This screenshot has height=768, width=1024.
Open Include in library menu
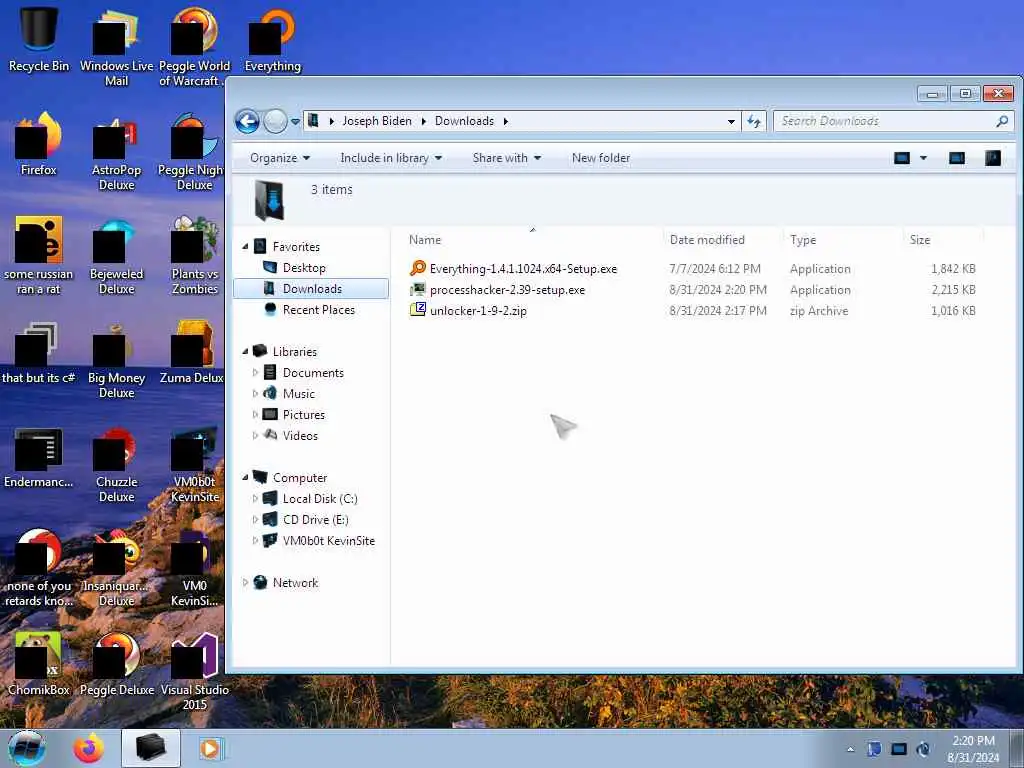(391, 158)
